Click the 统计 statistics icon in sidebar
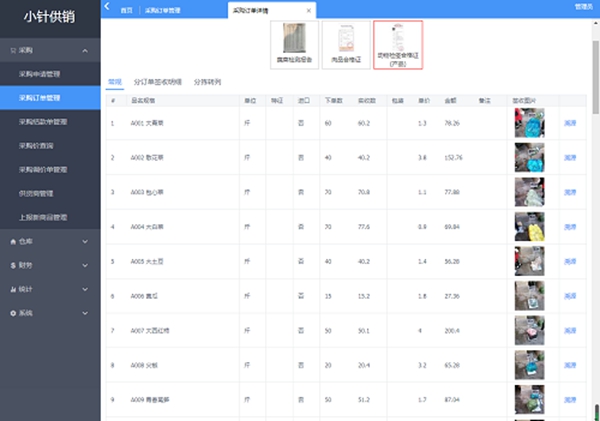Viewport: 600px width, 421px height. click(x=12, y=289)
